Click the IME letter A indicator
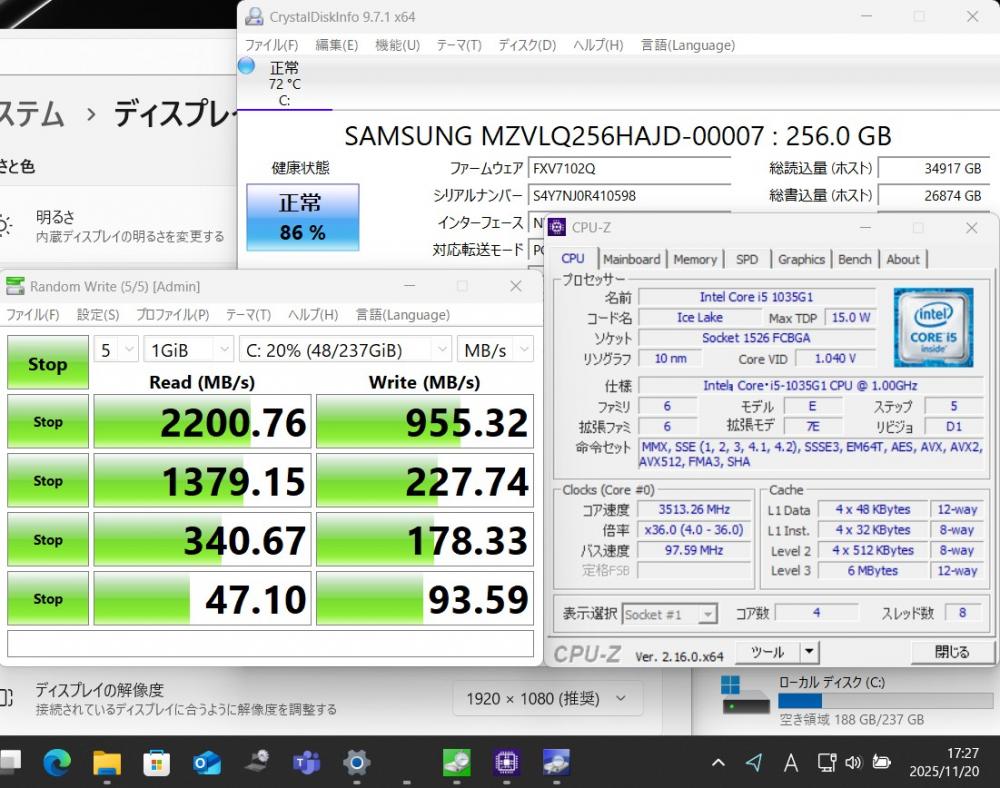Viewport: 1000px width, 788px height. pyautogui.click(x=791, y=762)
